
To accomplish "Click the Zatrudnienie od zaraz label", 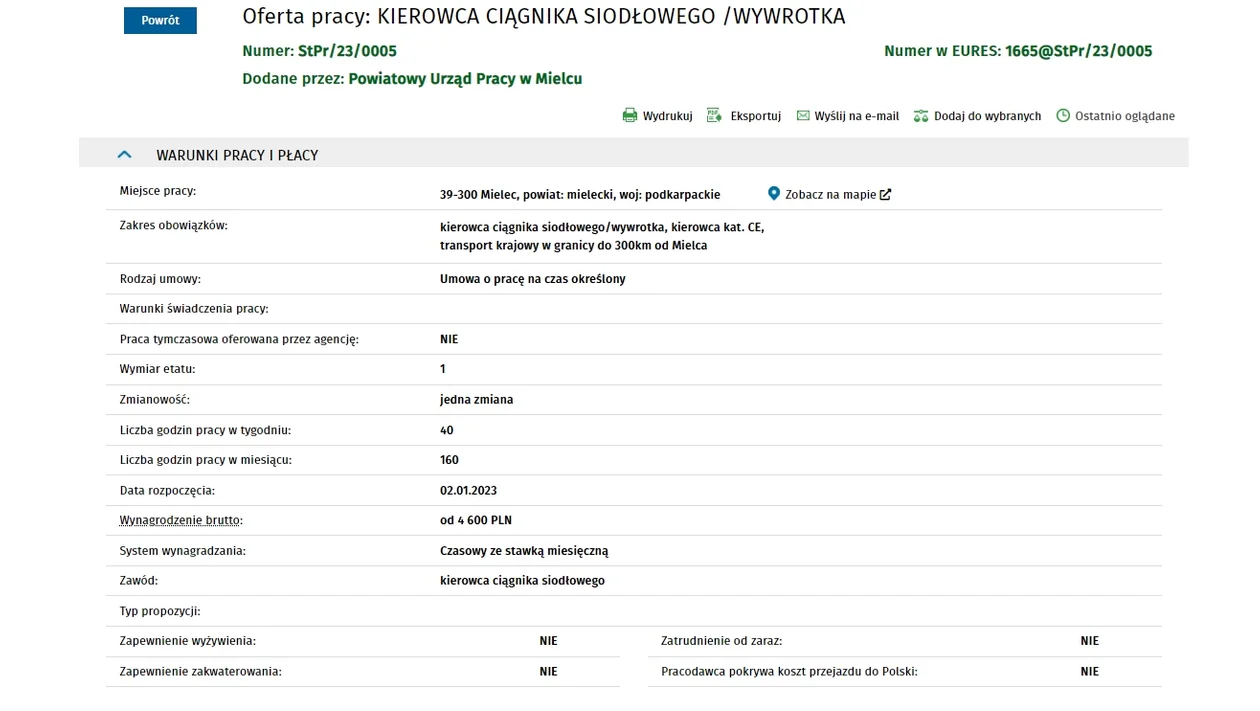I will (721, 641).
